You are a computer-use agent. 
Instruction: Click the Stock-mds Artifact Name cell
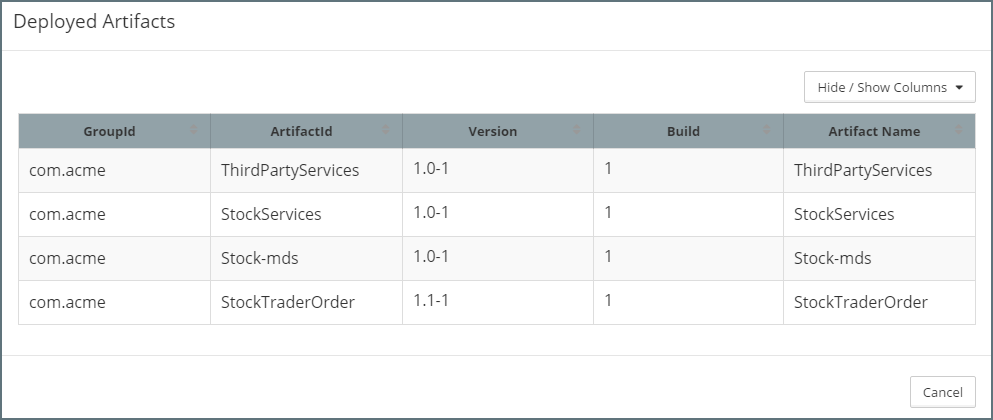pyautogui.click(x=832, y=258)
